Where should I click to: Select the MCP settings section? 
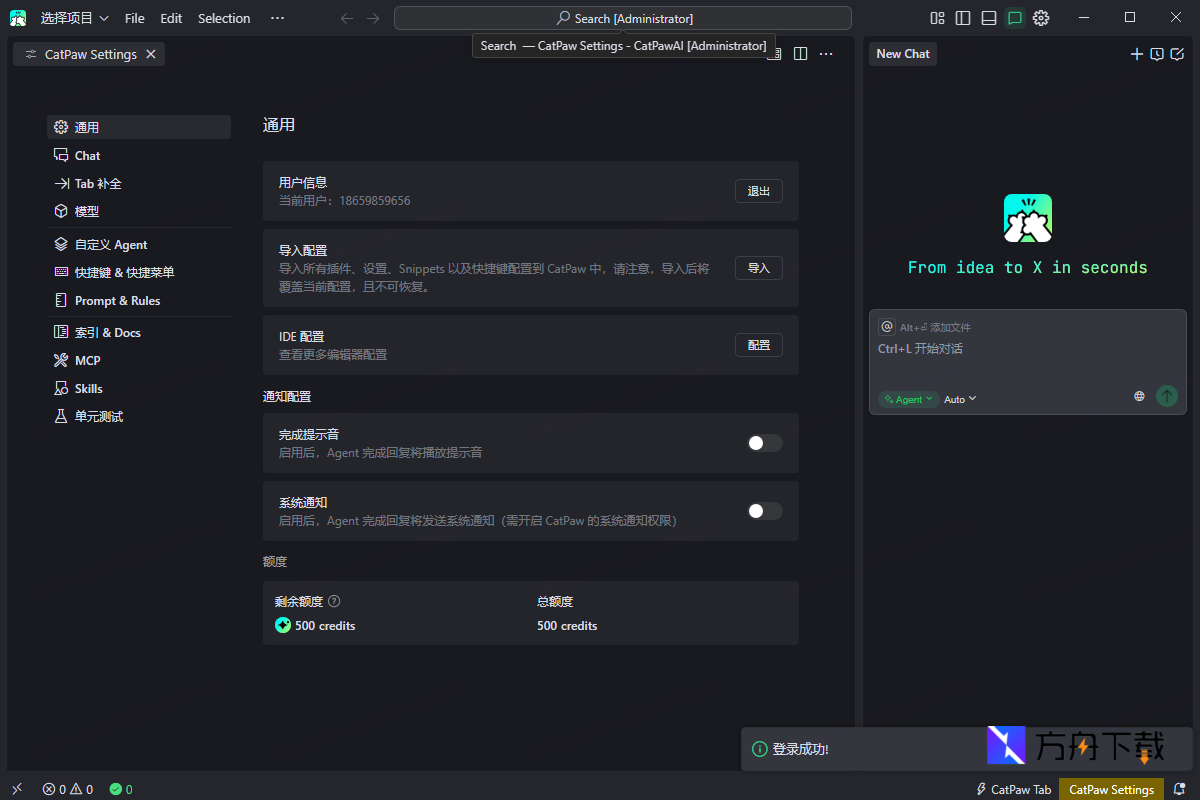(x=89, y=360)
